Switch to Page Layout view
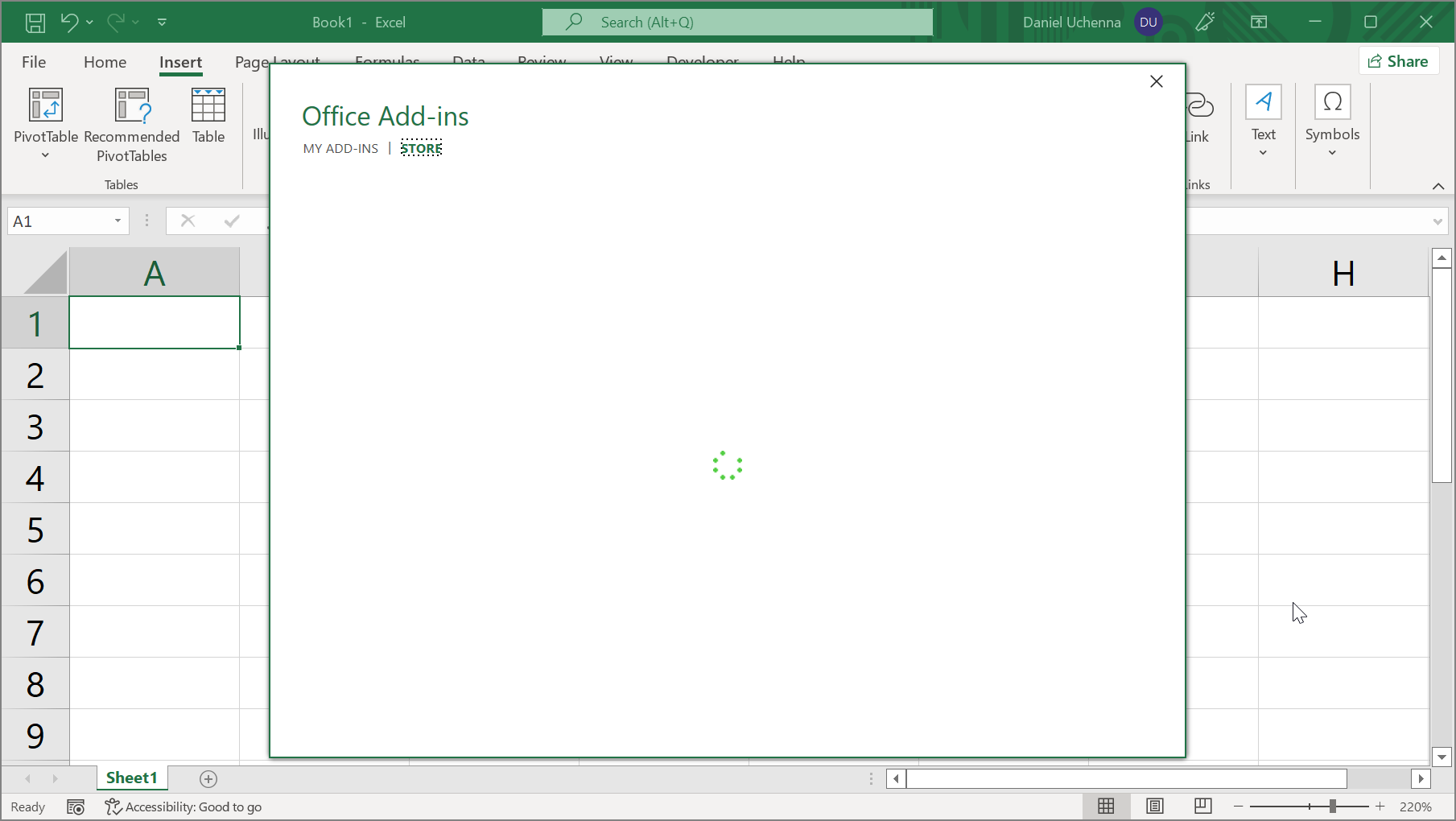 (x=1154, y=806)
